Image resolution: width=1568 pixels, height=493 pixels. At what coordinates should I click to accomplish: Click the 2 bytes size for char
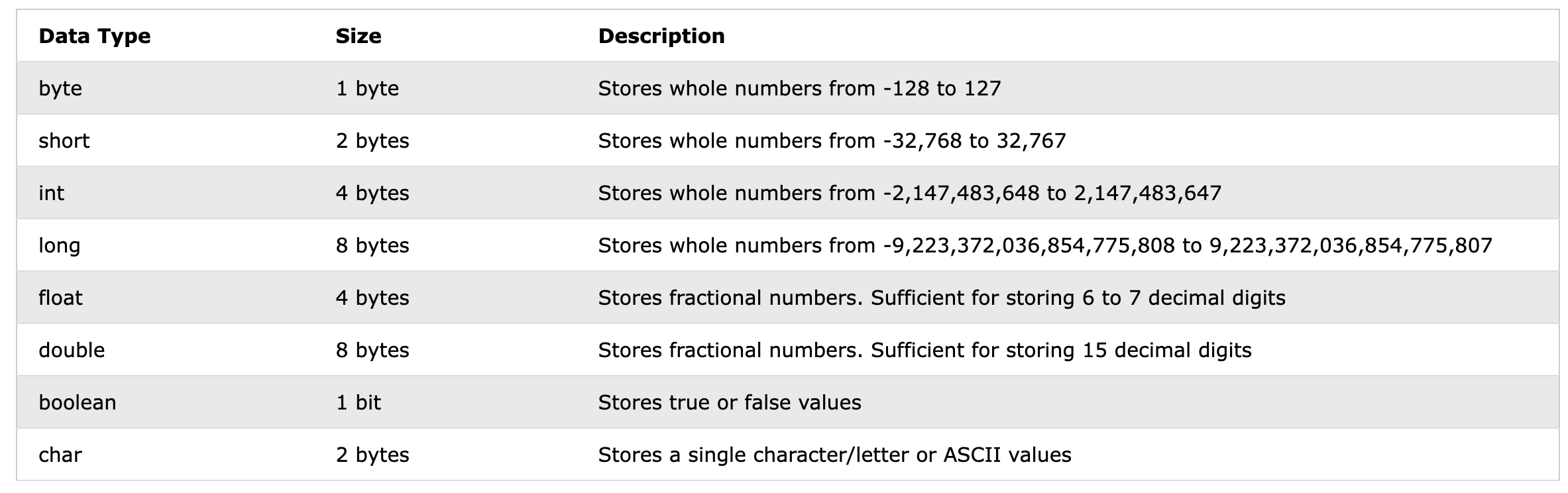(372, 455)
